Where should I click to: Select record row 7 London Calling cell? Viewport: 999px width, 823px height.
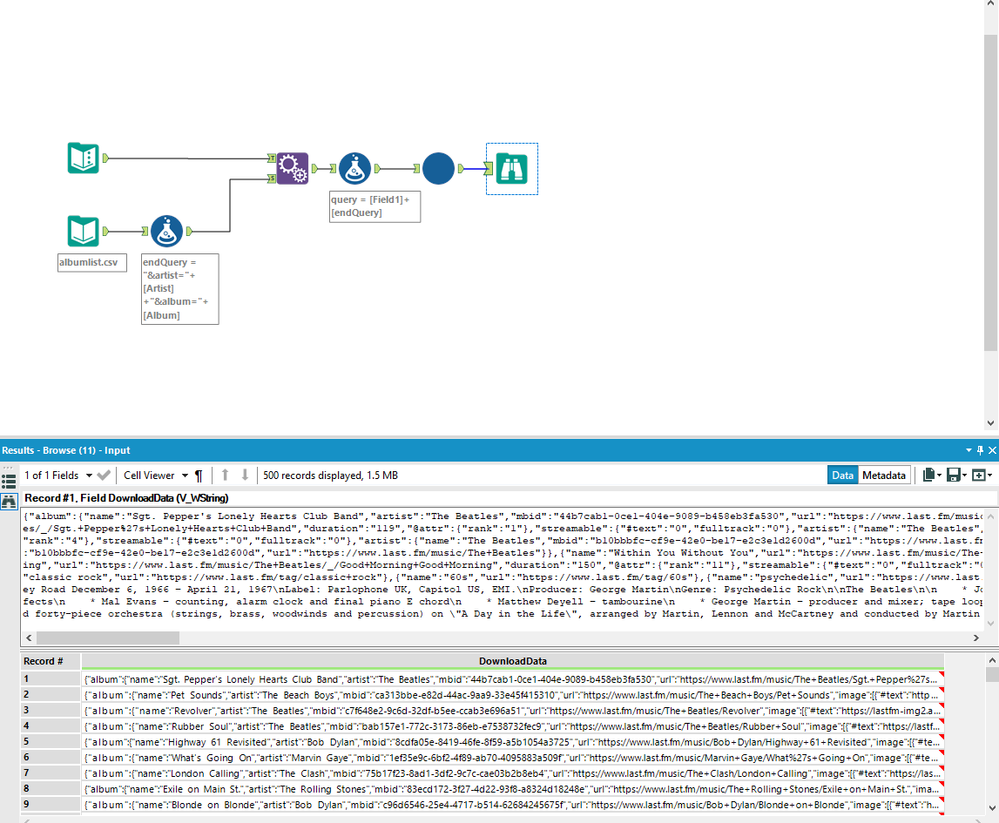point(512,773)
